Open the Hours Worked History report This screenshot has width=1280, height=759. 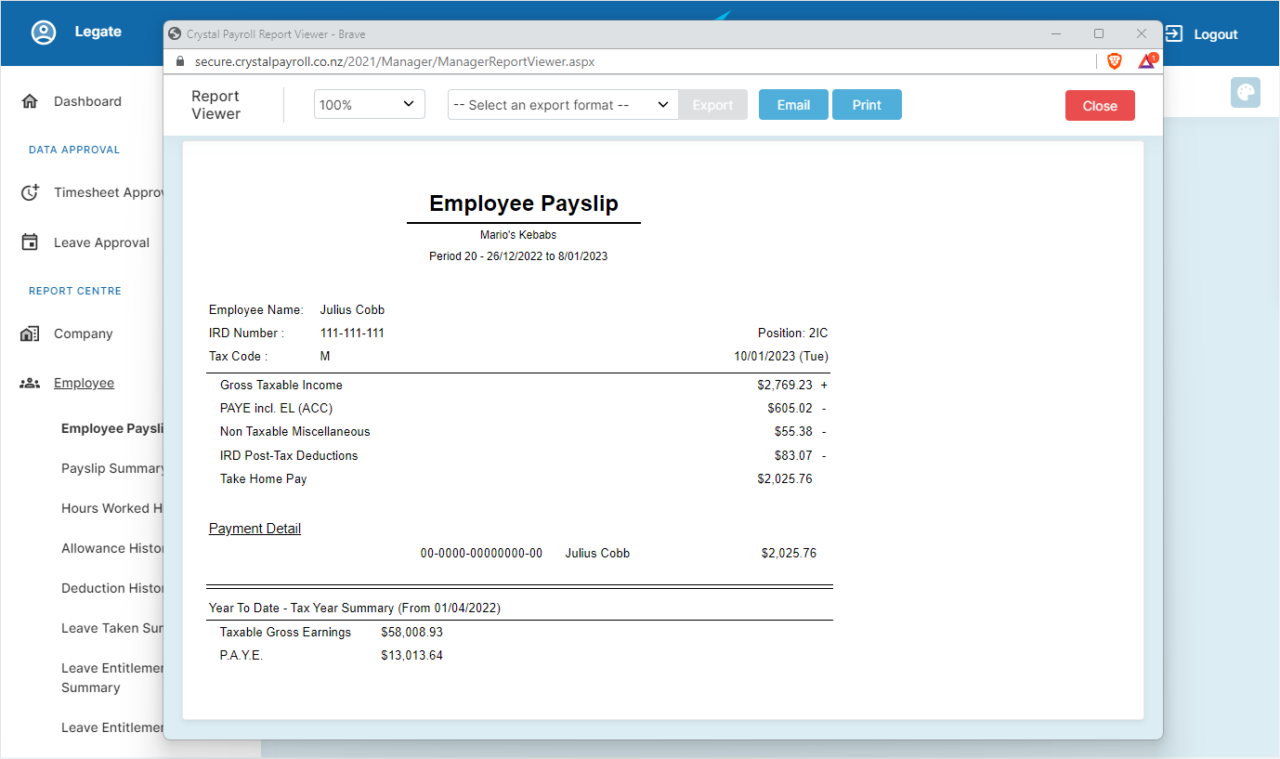(112, 508)
